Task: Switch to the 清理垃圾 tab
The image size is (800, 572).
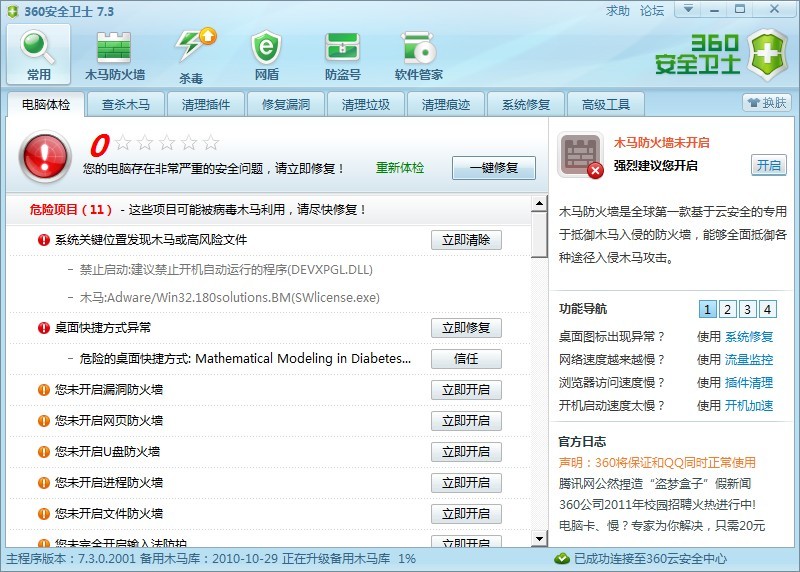Action: tap(366, 105)
